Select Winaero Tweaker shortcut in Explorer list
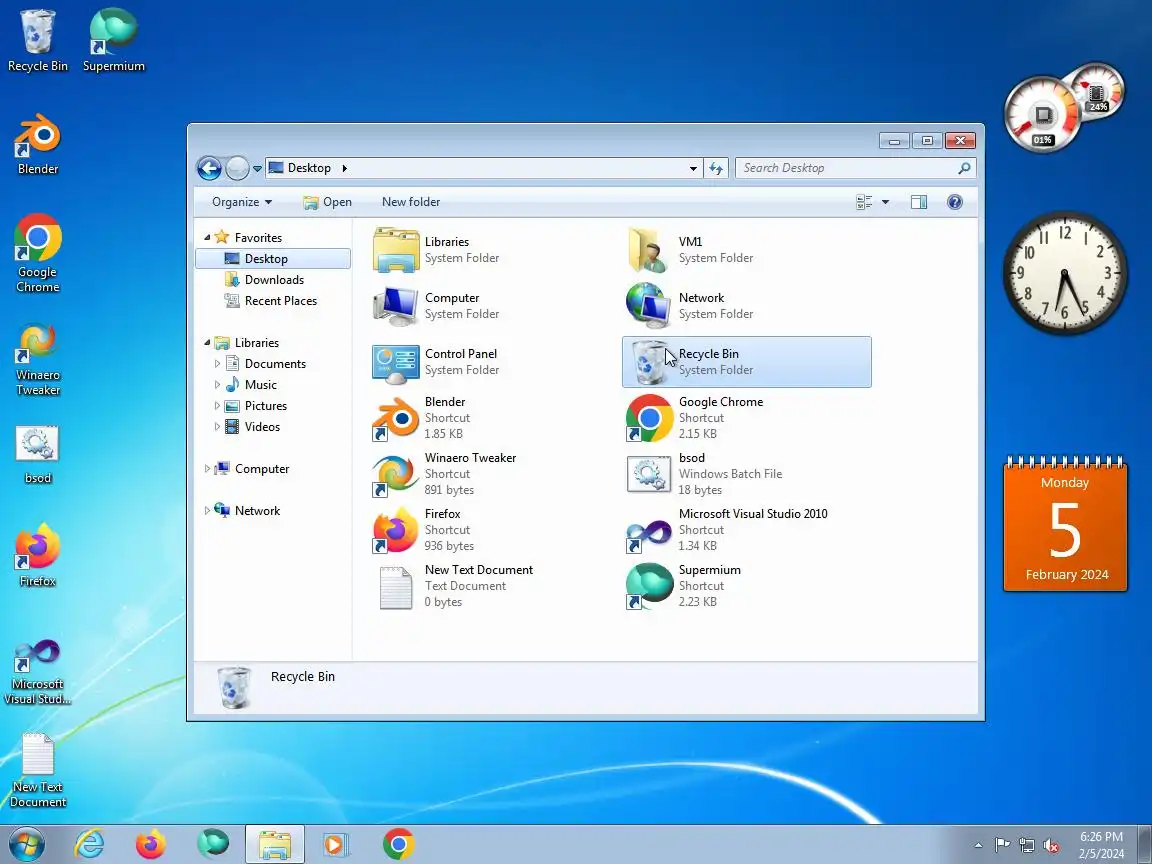The image size is (1152, 864). coord(444,473)
